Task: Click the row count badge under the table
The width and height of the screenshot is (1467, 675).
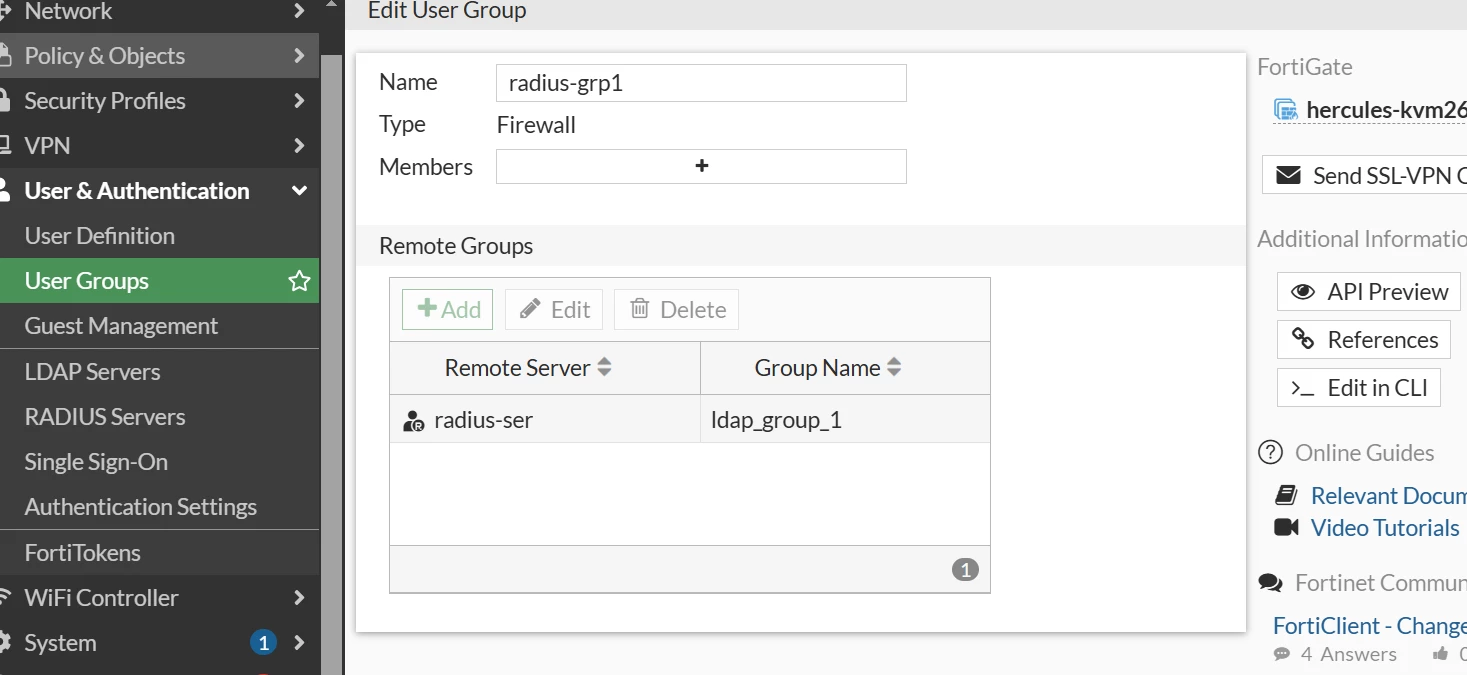Action: [x=965, y=570]
